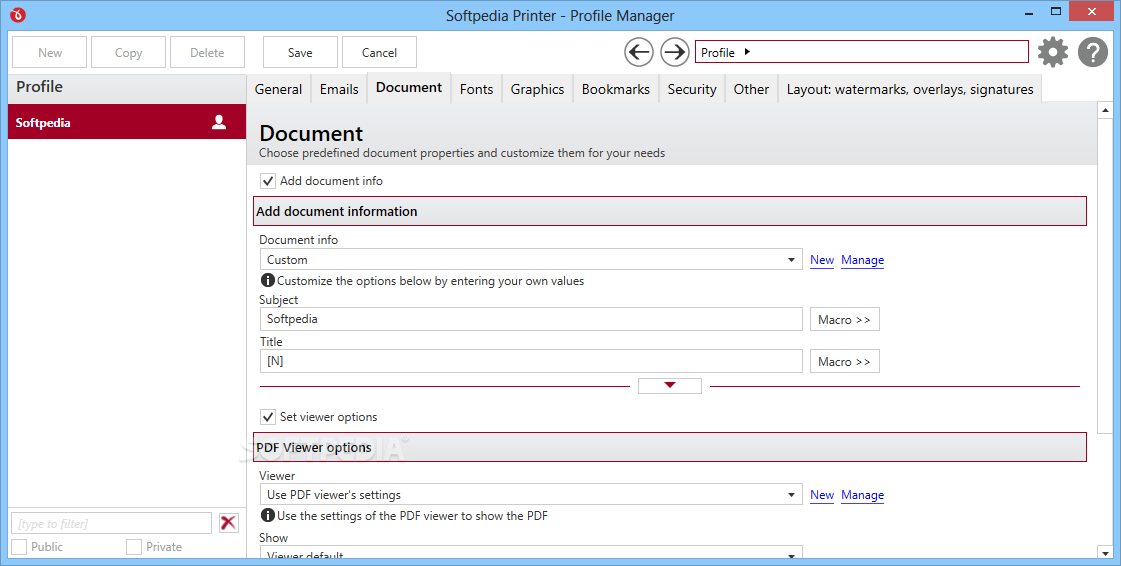Screen dimensions: 1121x566
Task: Click Manage link beside Viewer dropdown
Action: [862, 495]
